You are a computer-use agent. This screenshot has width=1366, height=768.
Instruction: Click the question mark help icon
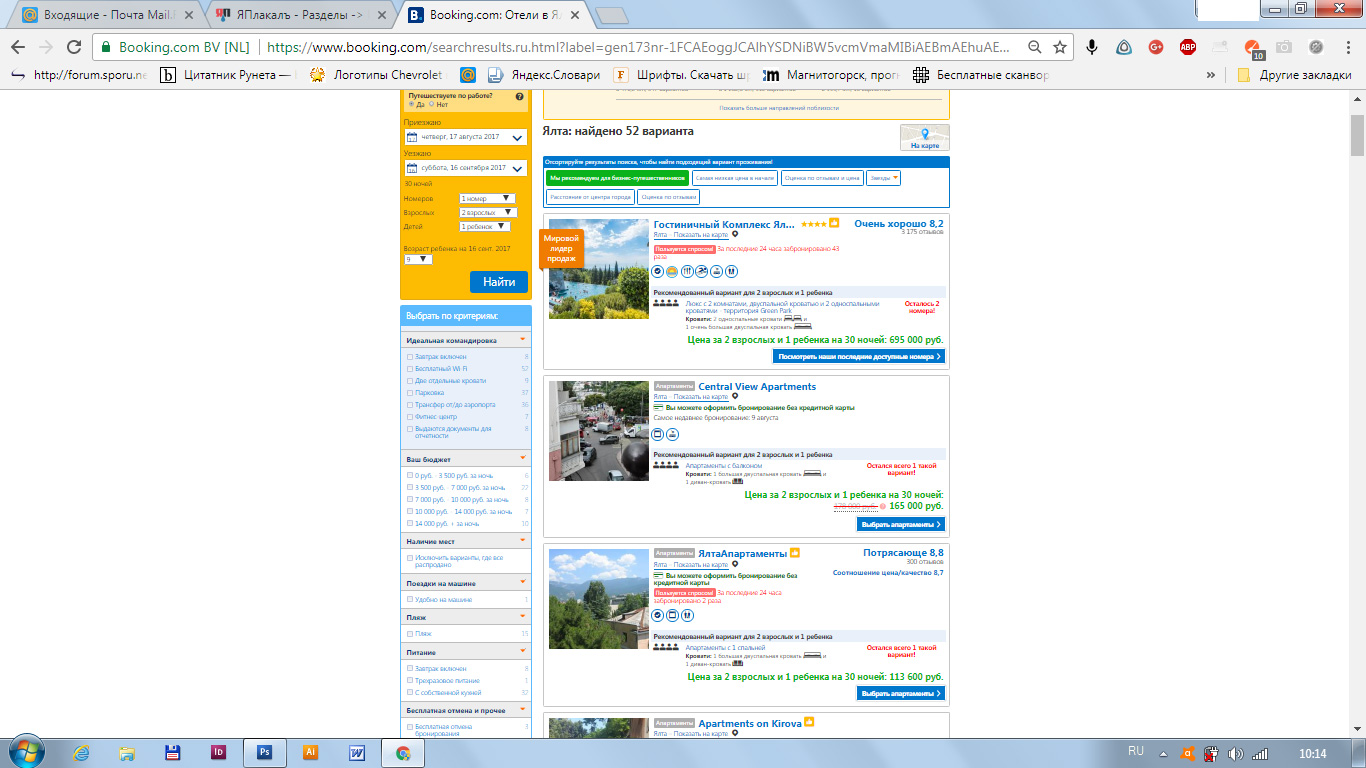[519, 96]
